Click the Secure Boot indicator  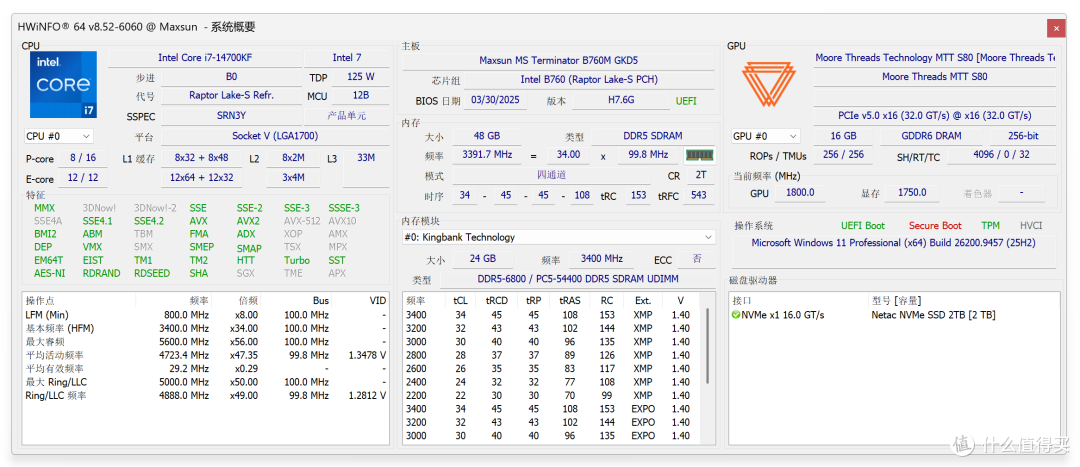point(935,225)
